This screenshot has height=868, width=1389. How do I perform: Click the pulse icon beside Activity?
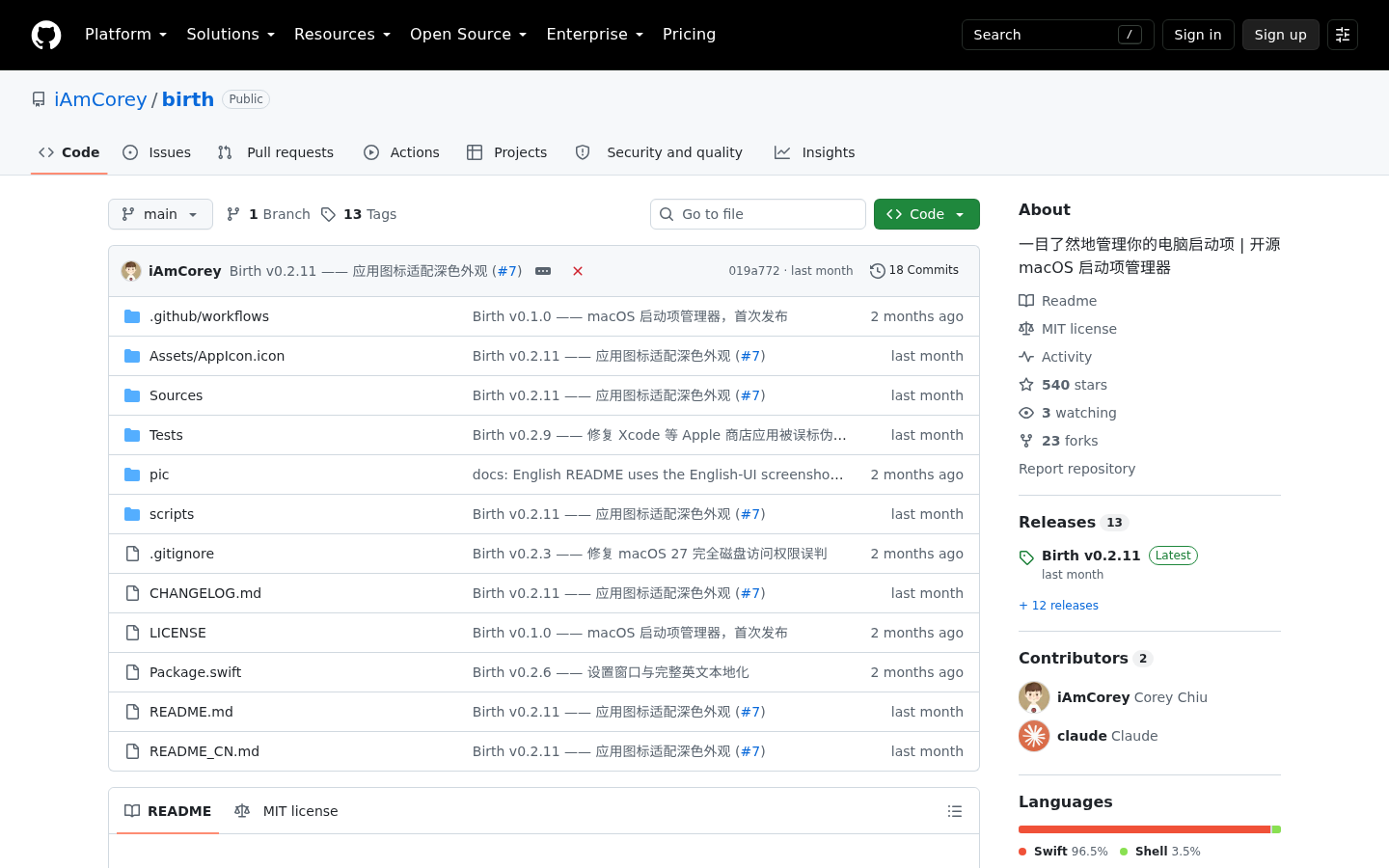click(1026, 357)
